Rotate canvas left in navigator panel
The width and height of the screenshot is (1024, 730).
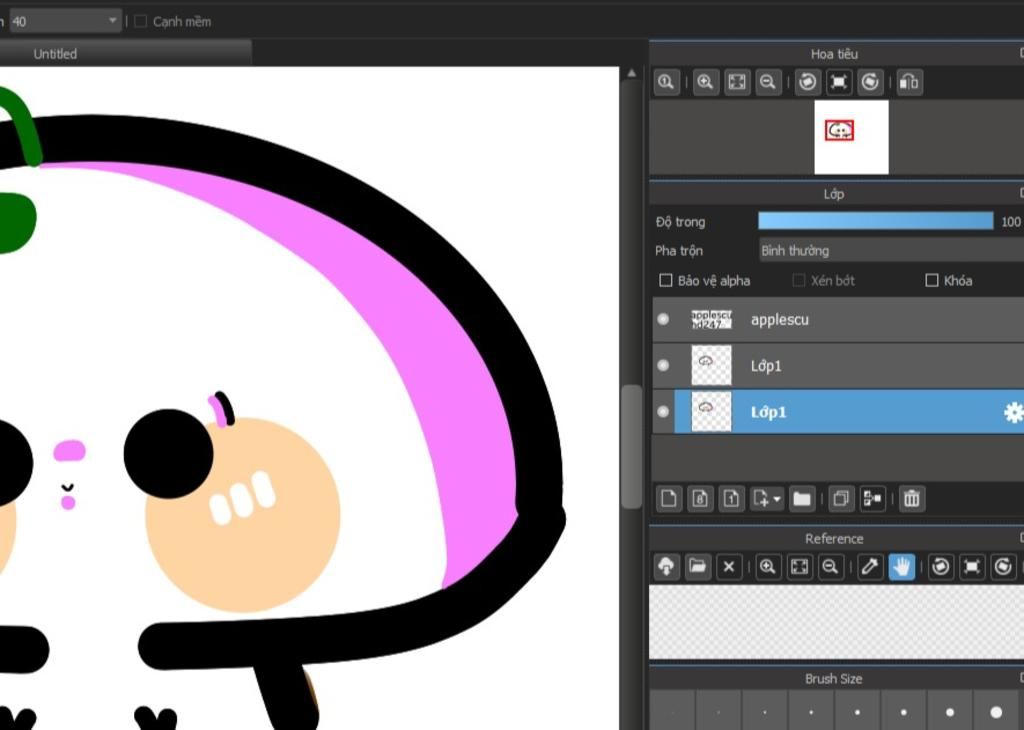pyautogui.click(x=808, y=82)
